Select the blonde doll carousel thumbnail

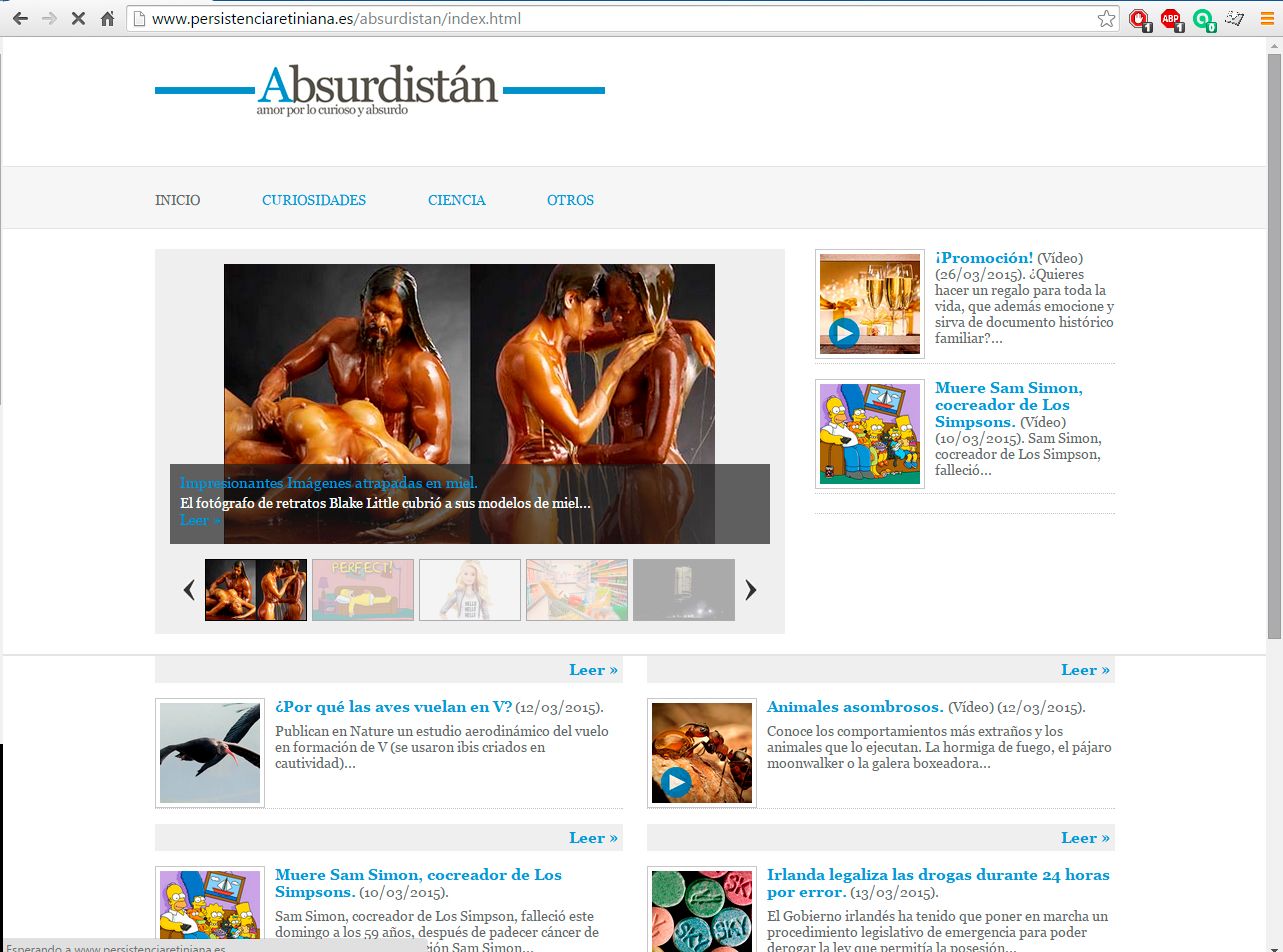(x=470, y=590)
